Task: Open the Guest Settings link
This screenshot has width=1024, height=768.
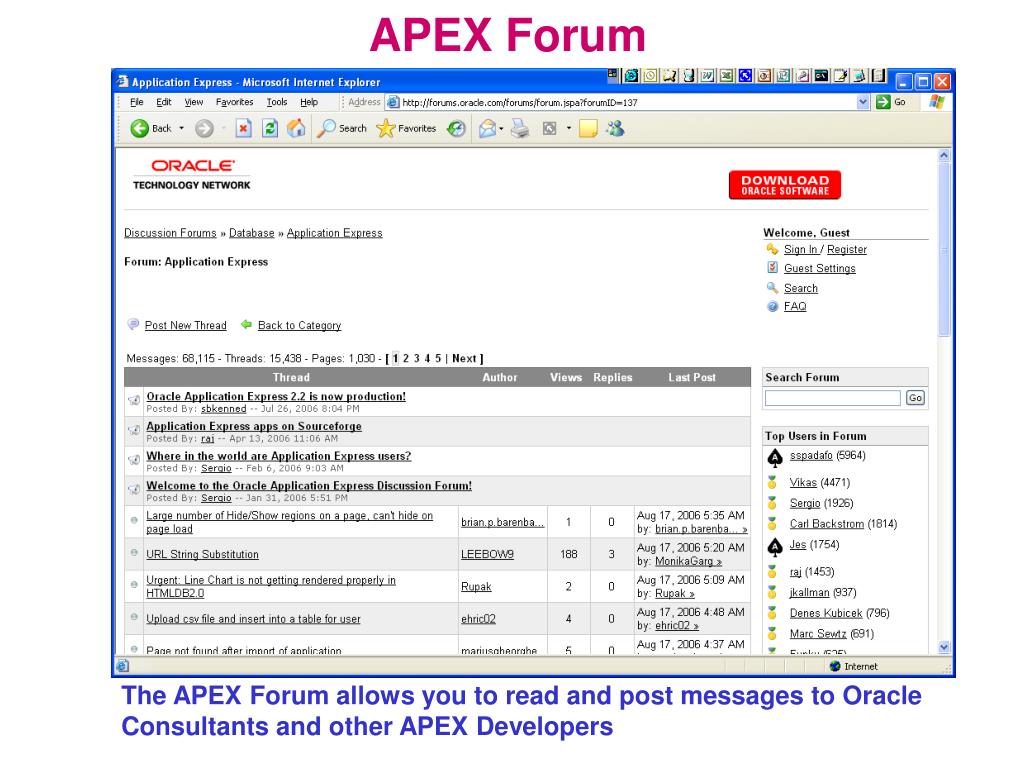Action: tap(820, 268)
